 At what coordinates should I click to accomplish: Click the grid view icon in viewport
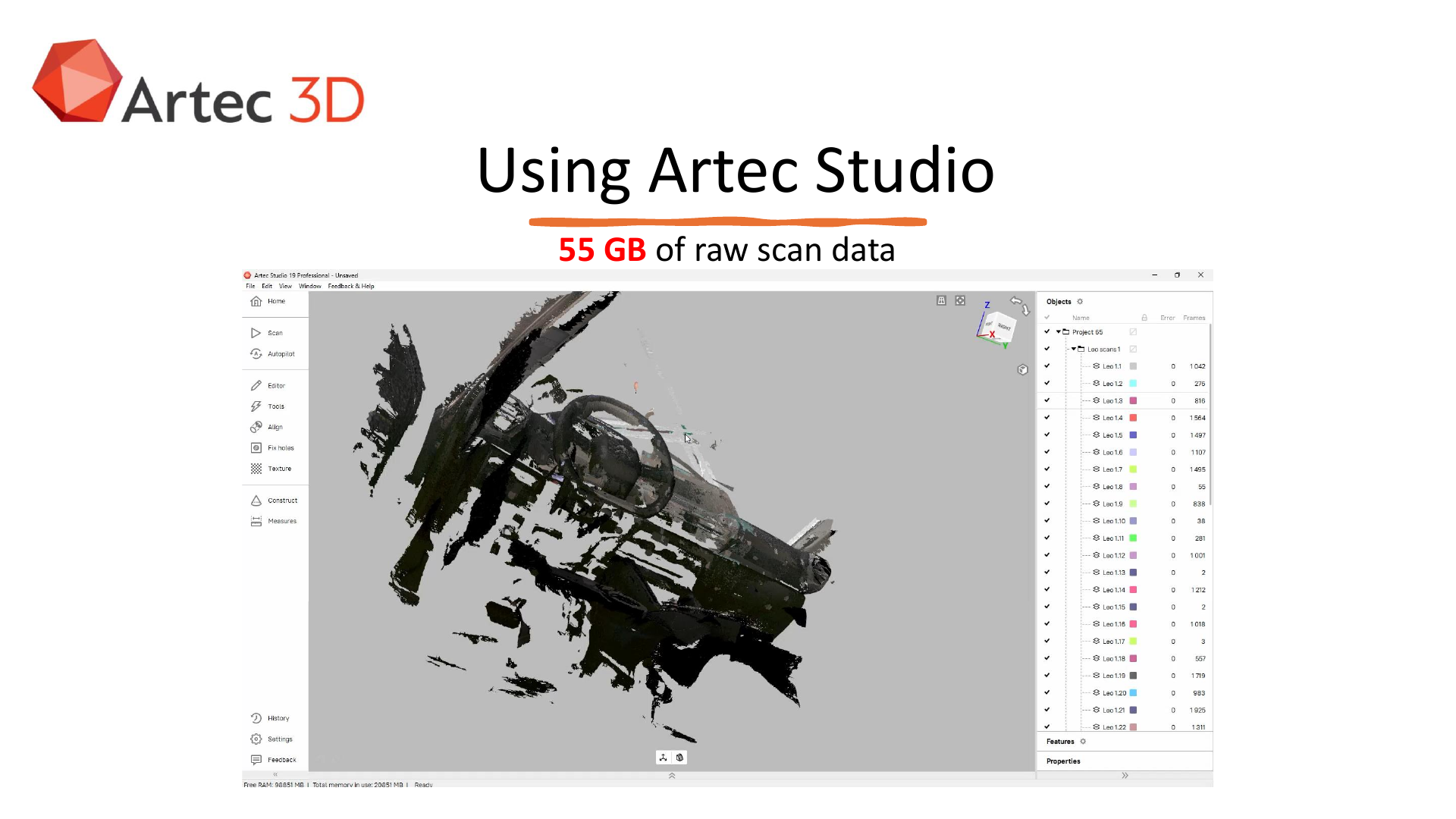coord(941,300)
